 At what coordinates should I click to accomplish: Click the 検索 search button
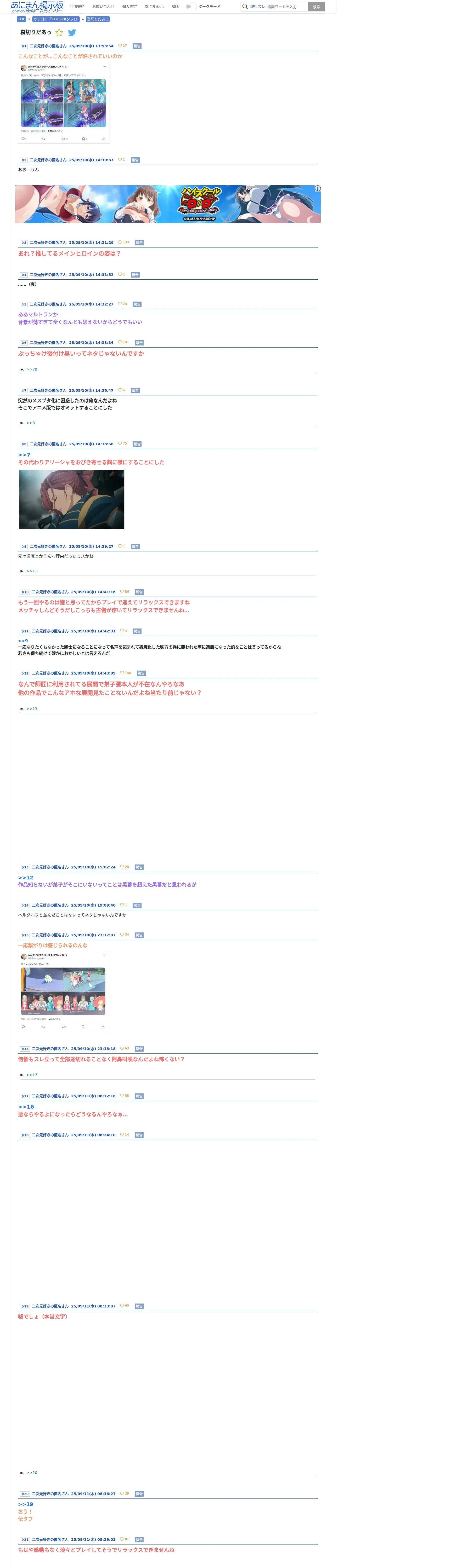316,7
